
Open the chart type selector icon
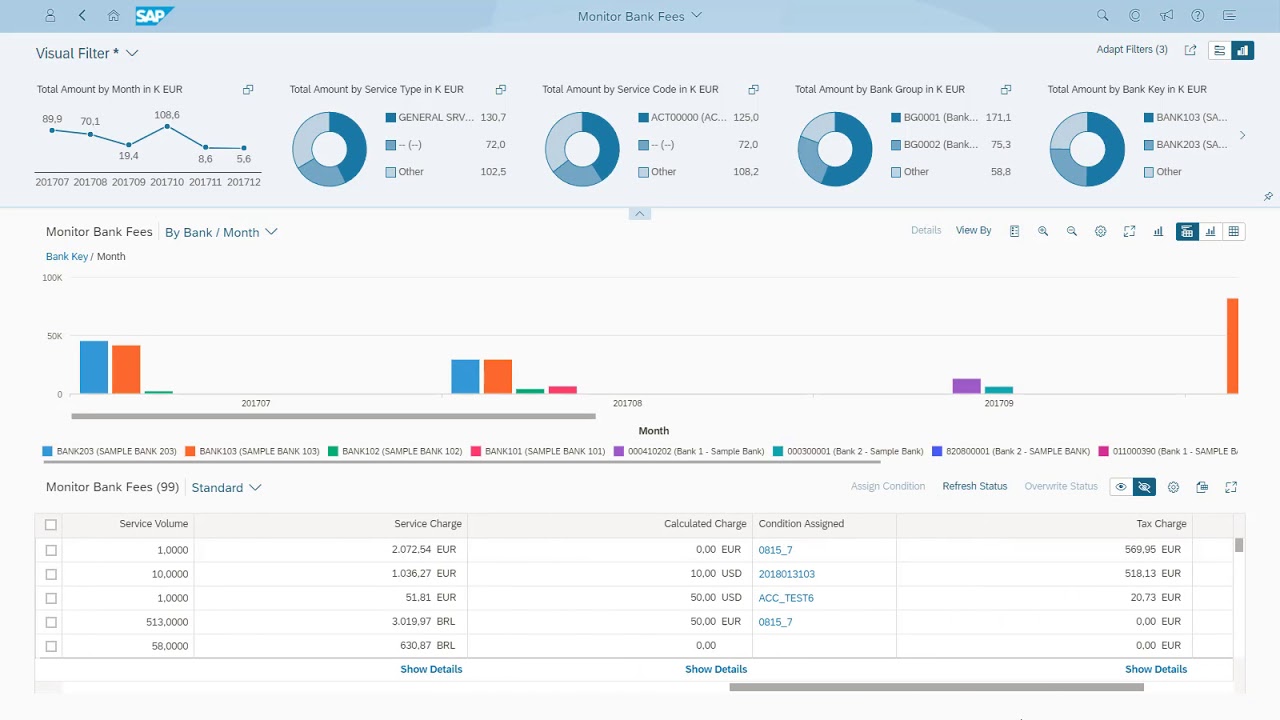point(1158,231)
